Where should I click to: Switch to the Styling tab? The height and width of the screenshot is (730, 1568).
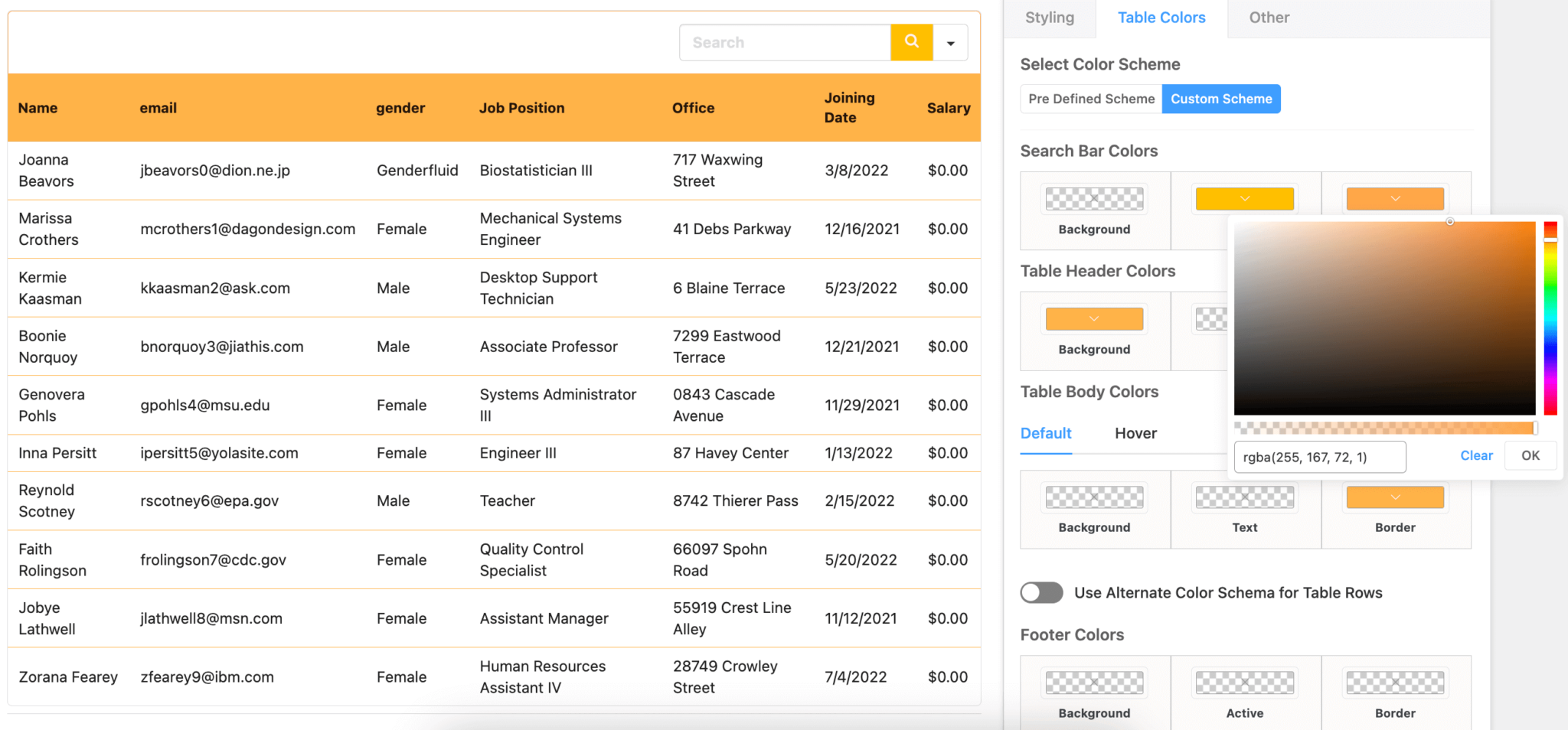pyautogui.click(x=1049, y=18)
